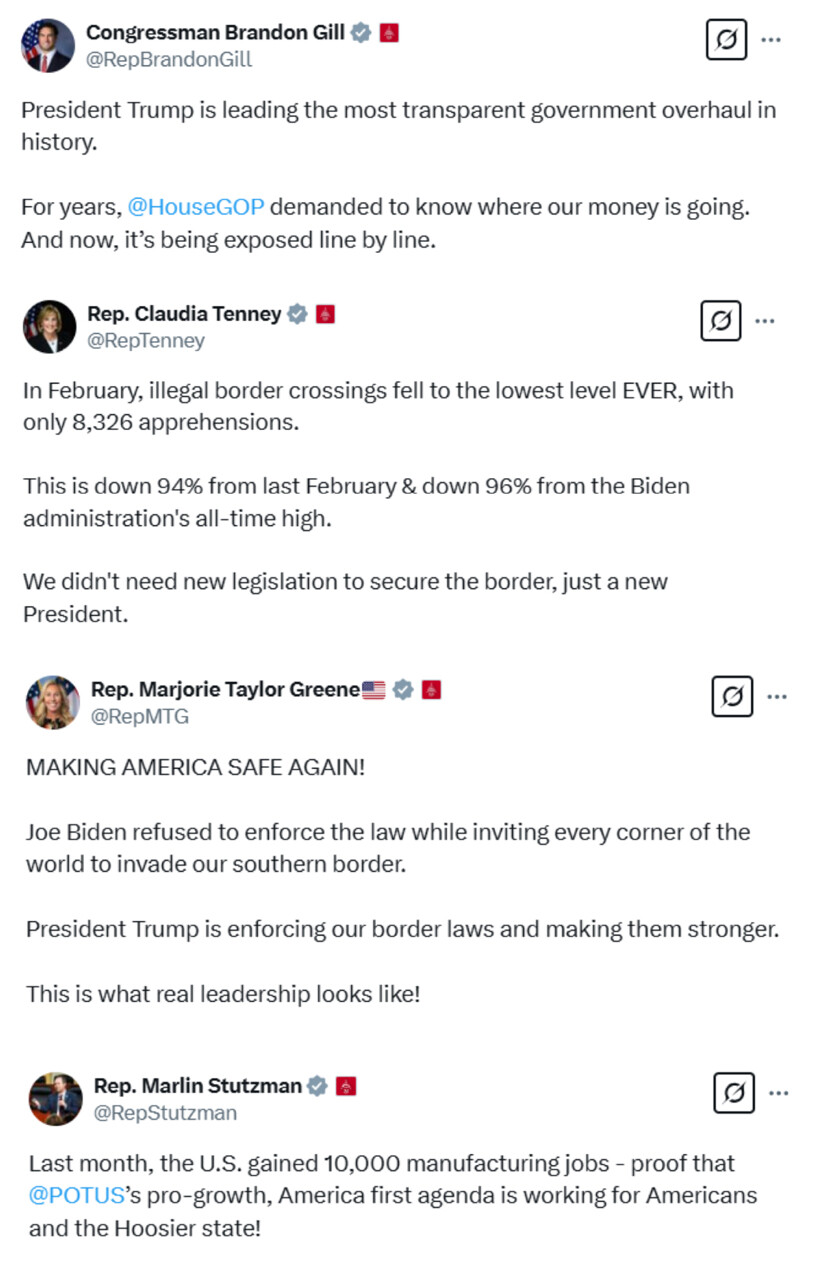Click red affiliation badge next to Rep. Marlin Stutzman

point(346,1086)
